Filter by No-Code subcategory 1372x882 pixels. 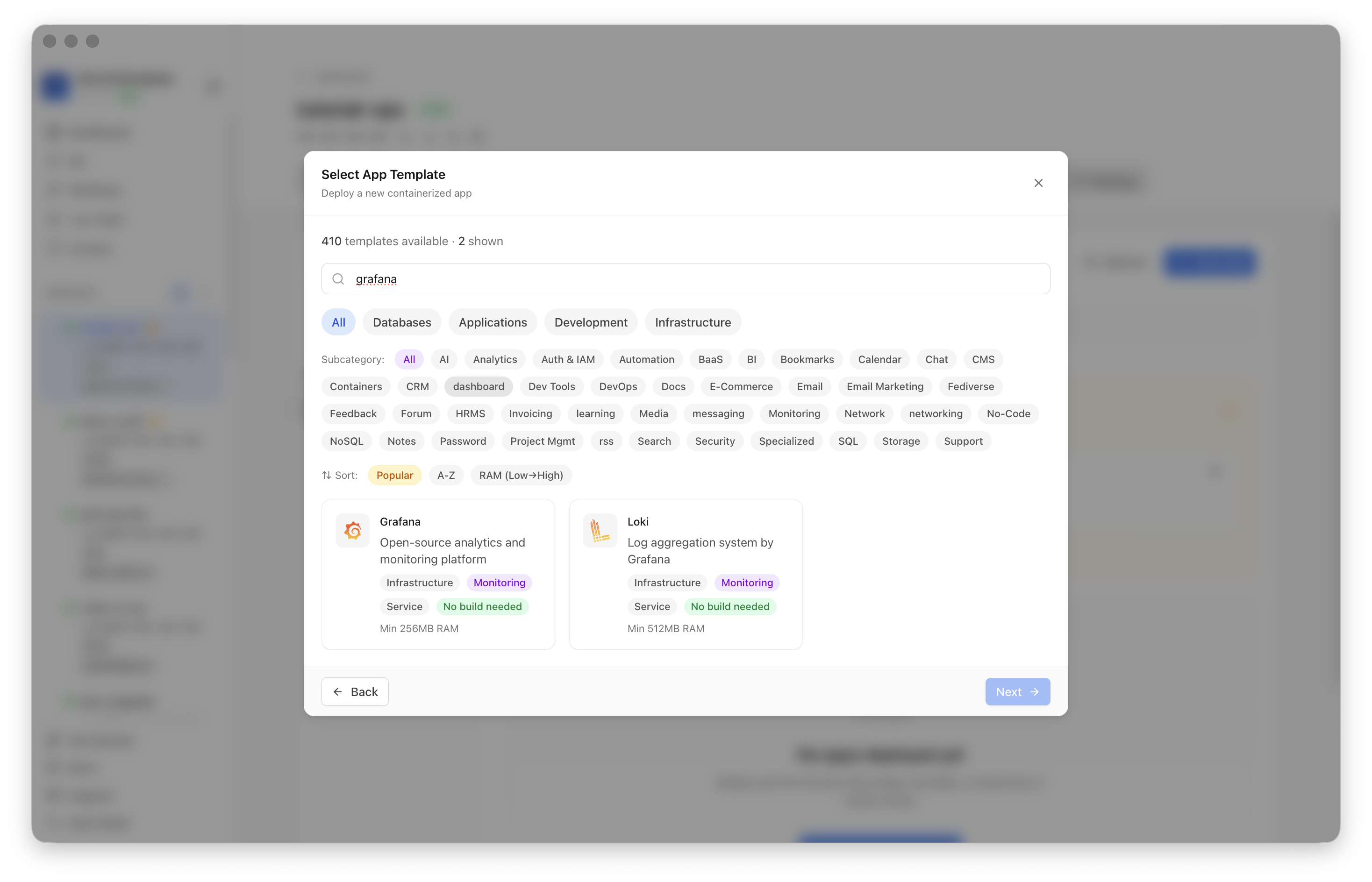pyautogui.click(x=1008, y=413)
